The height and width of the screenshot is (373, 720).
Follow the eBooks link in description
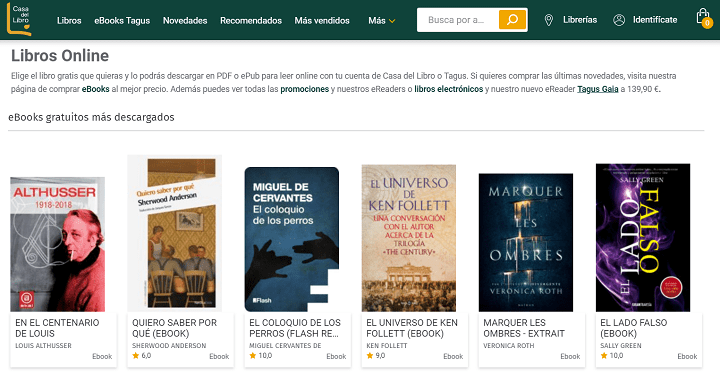96,89
